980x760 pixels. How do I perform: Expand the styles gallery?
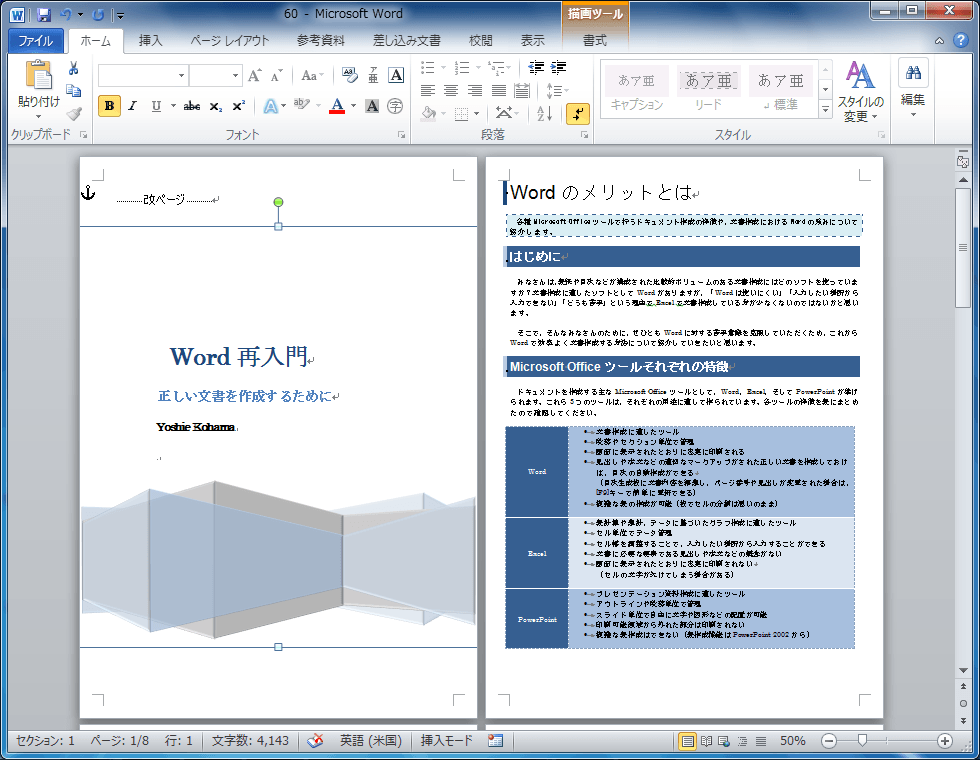(x=826, y=109)
